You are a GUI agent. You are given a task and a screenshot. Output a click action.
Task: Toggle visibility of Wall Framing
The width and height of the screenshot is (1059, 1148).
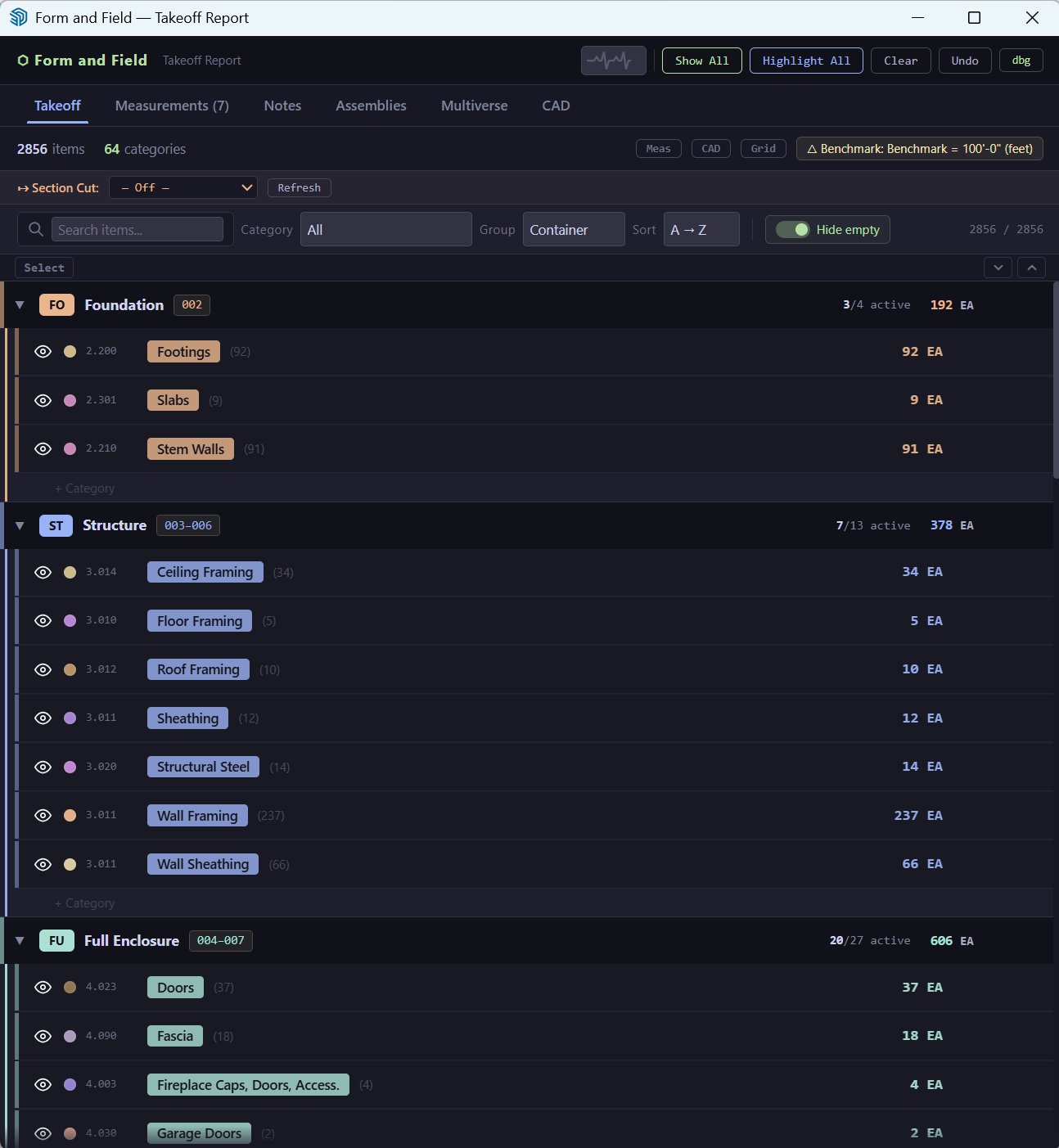coord(43,815)
